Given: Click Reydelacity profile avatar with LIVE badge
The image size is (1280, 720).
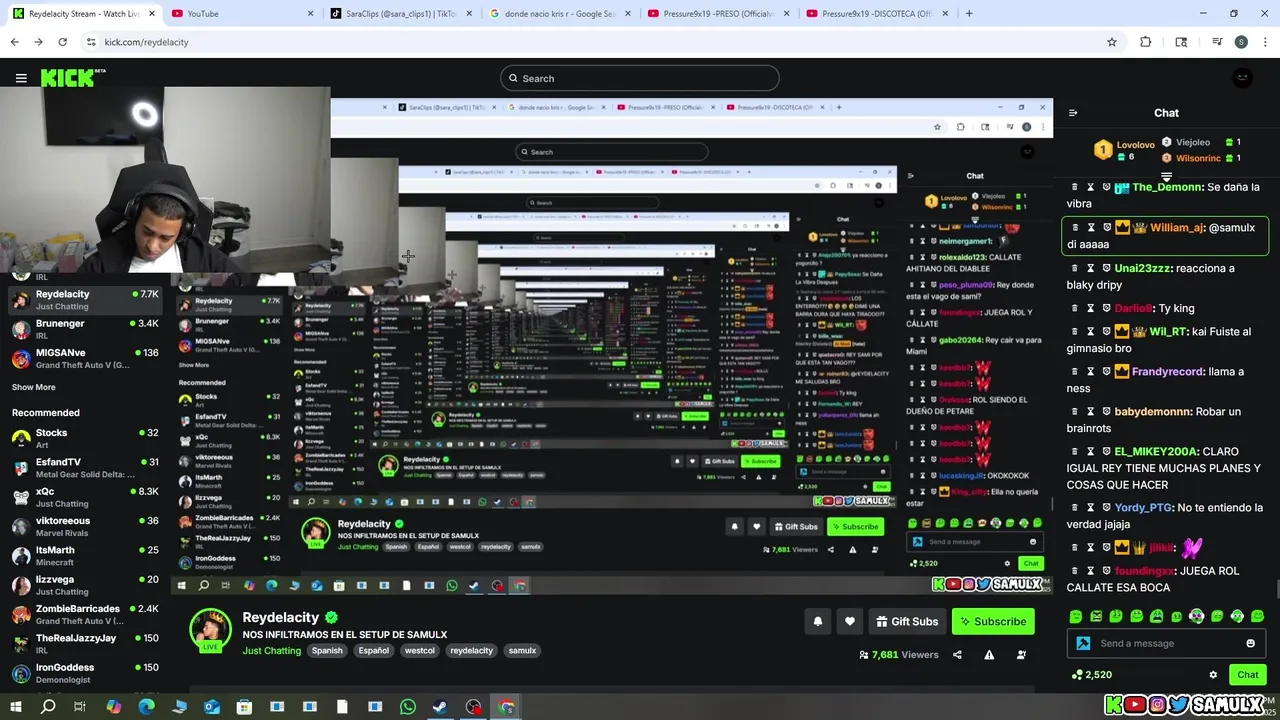Looking at the screenshot, I should [x=211, y=630].
